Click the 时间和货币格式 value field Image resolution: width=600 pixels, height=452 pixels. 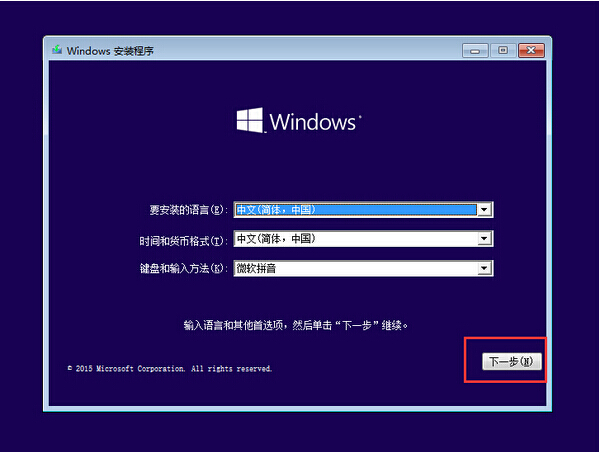point(354,239)
